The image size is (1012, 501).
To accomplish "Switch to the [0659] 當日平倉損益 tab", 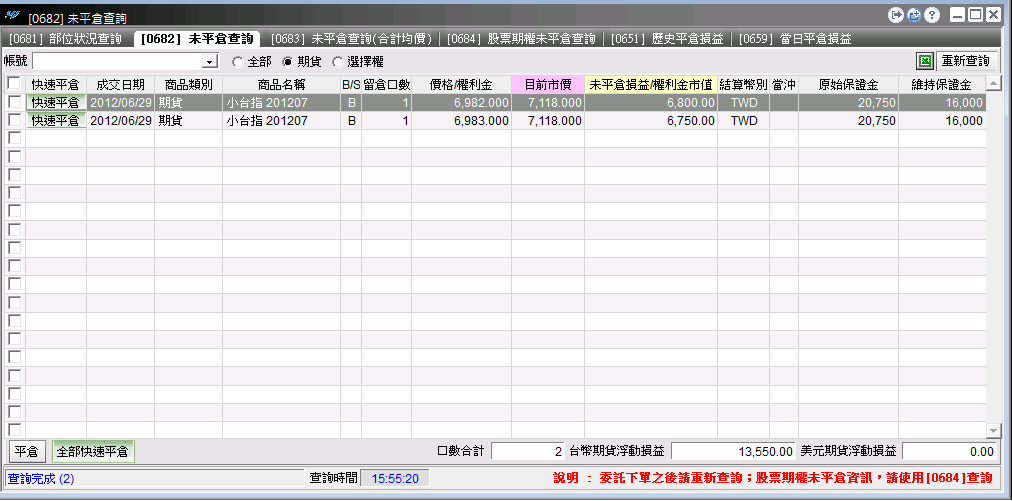I will 795,39.
